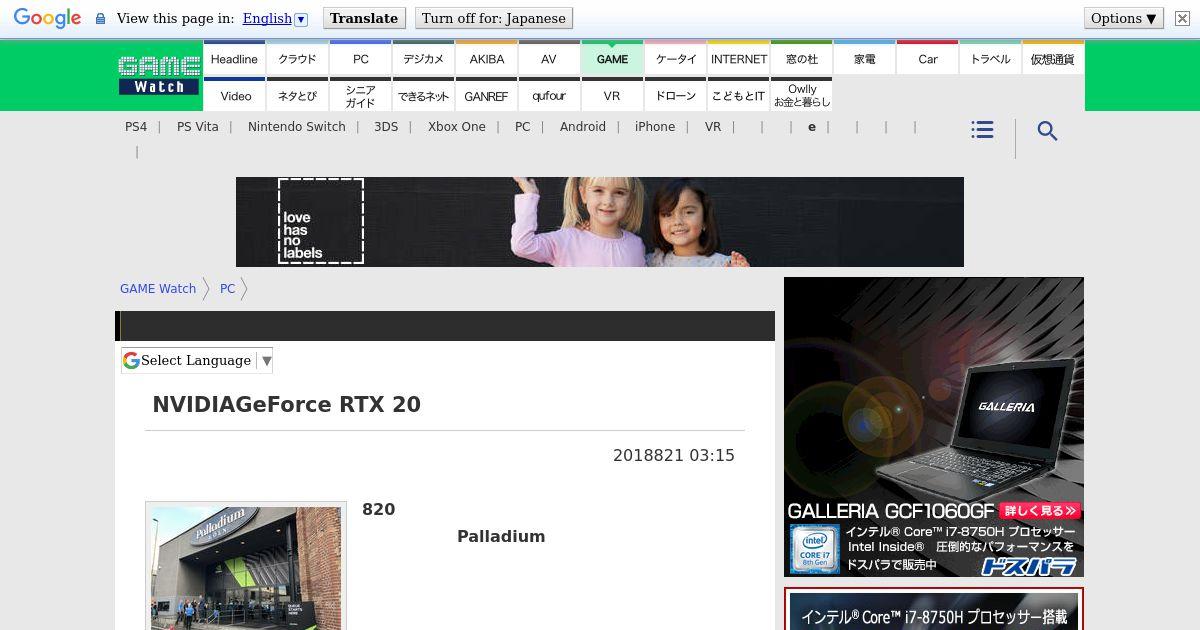Go to PS Vita category link

pos(198,127)
